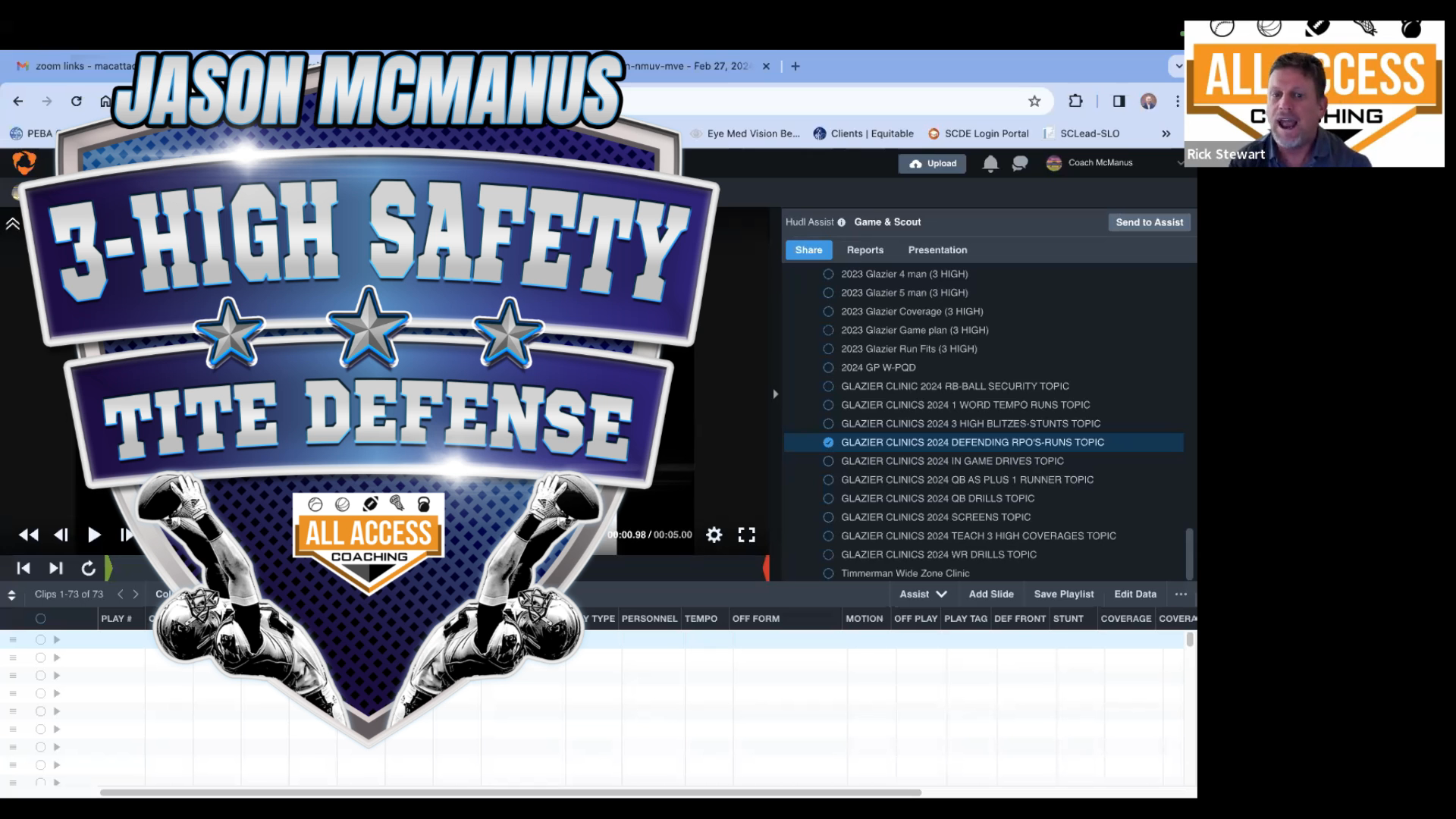
Task: Open the Eye Med Vision bookmark
Action: coord(745,133)
